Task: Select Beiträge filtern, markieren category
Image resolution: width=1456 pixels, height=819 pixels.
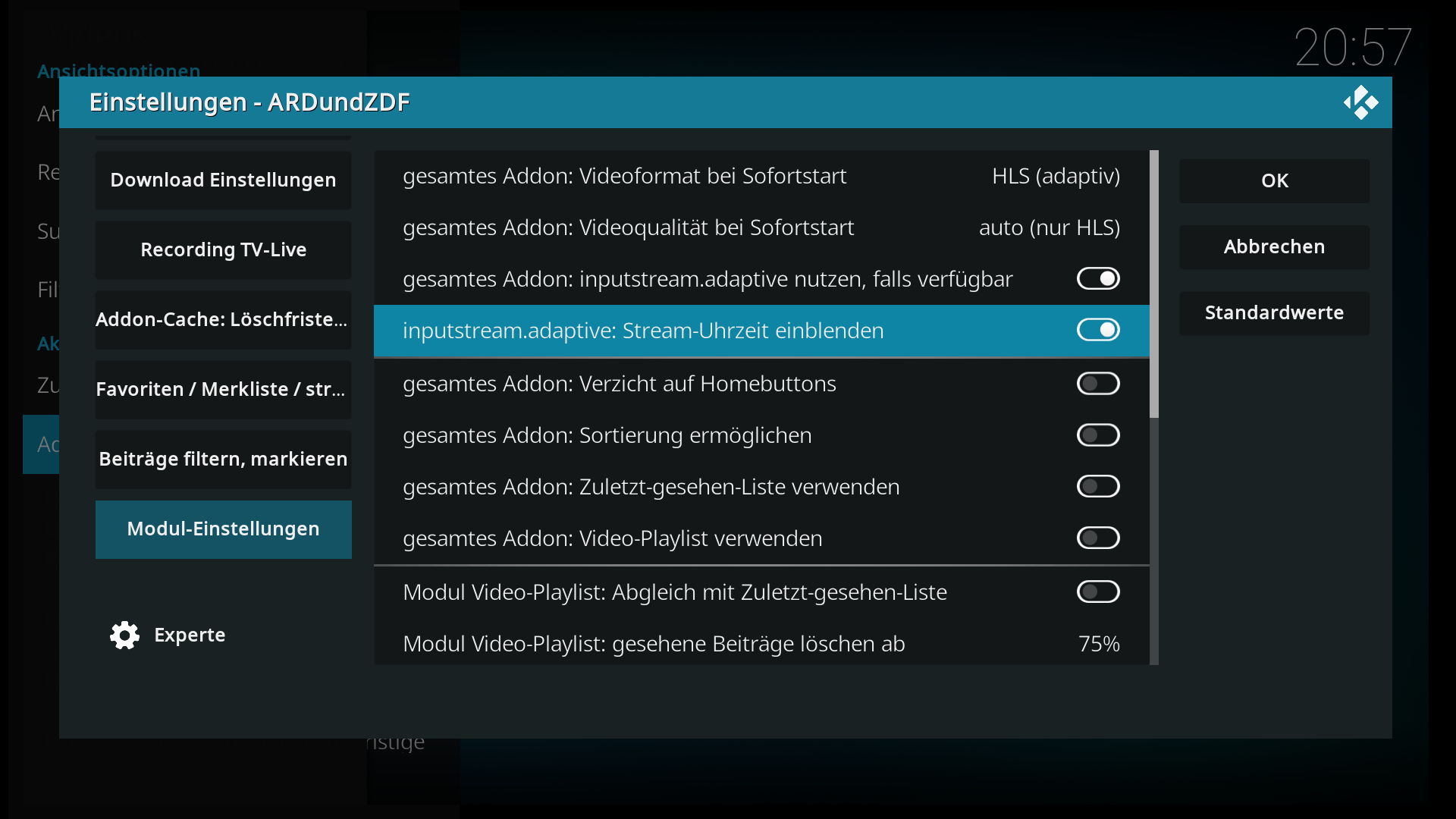Action: pos(223,460)
